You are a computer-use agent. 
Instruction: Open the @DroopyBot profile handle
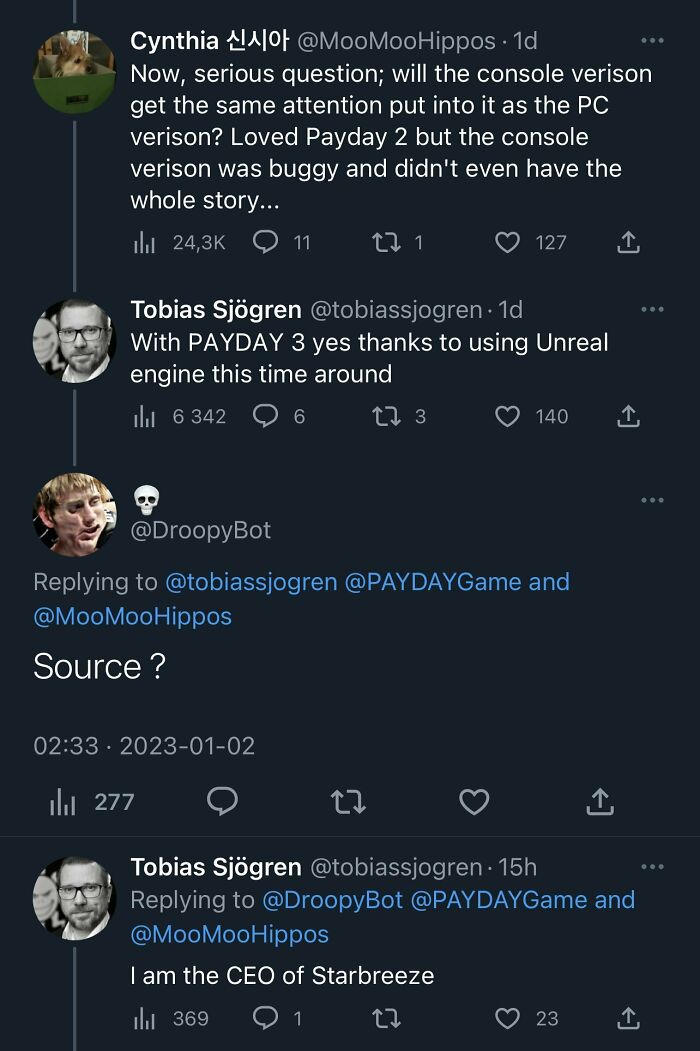click(x=201, y=530)
